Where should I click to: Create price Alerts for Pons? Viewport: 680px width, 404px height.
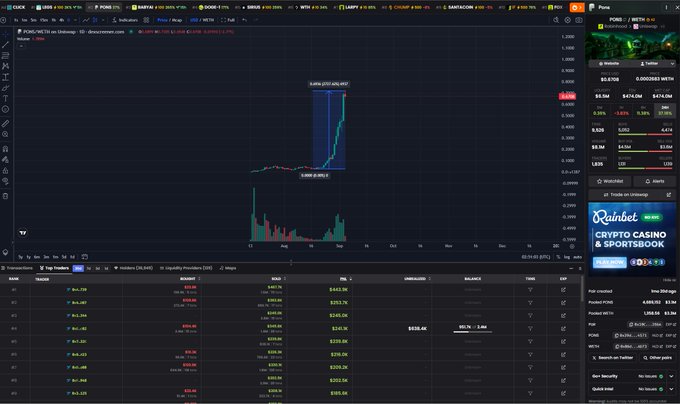tap(655, 181)
